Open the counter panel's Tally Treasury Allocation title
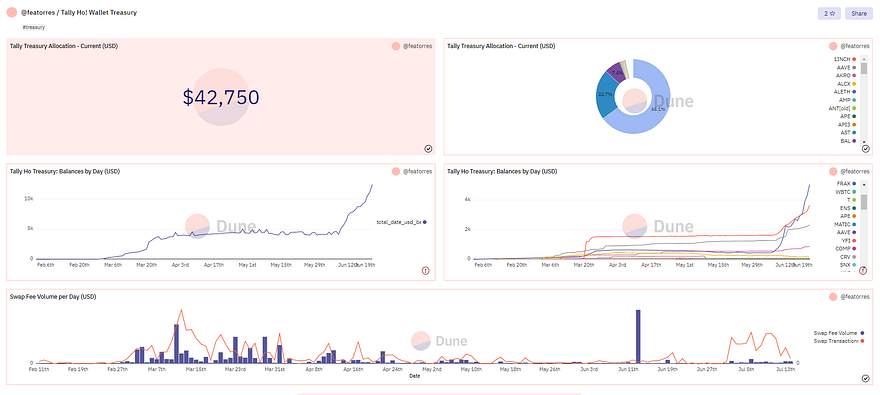The width and height of the screenshot is (880, 395). (x=63, y=46)
